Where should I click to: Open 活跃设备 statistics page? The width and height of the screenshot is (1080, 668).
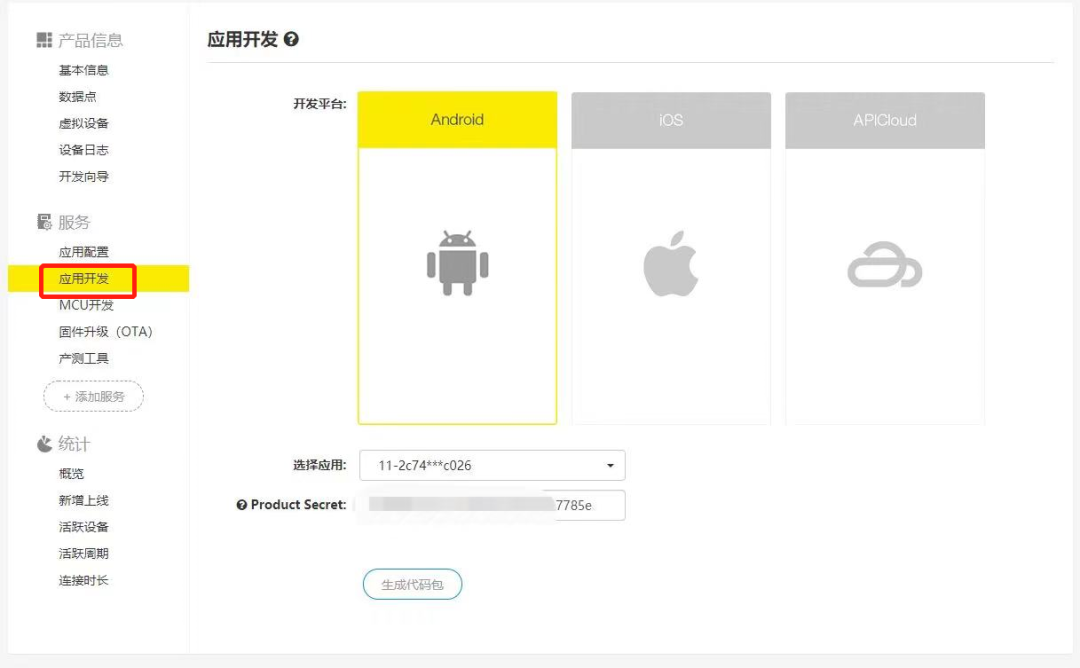point(83,527)
